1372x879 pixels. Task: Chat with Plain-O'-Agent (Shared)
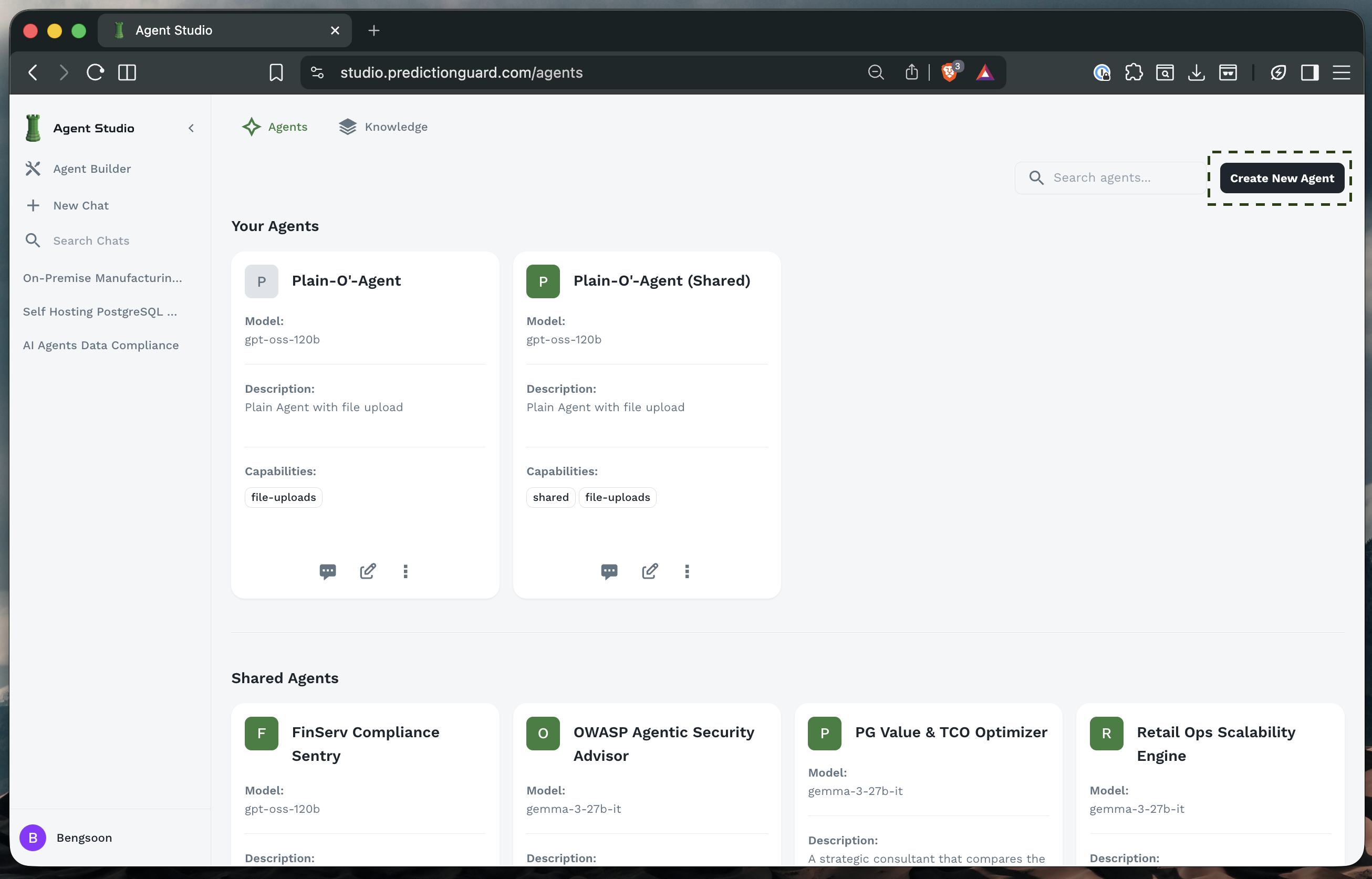pos(610,571)
